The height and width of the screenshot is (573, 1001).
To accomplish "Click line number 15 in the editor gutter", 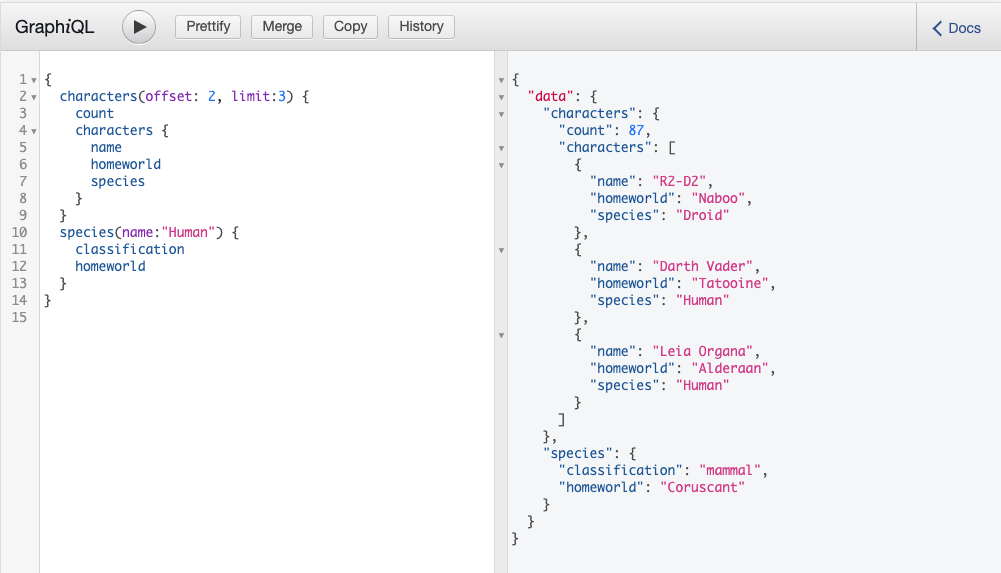I will click(20, 317).
